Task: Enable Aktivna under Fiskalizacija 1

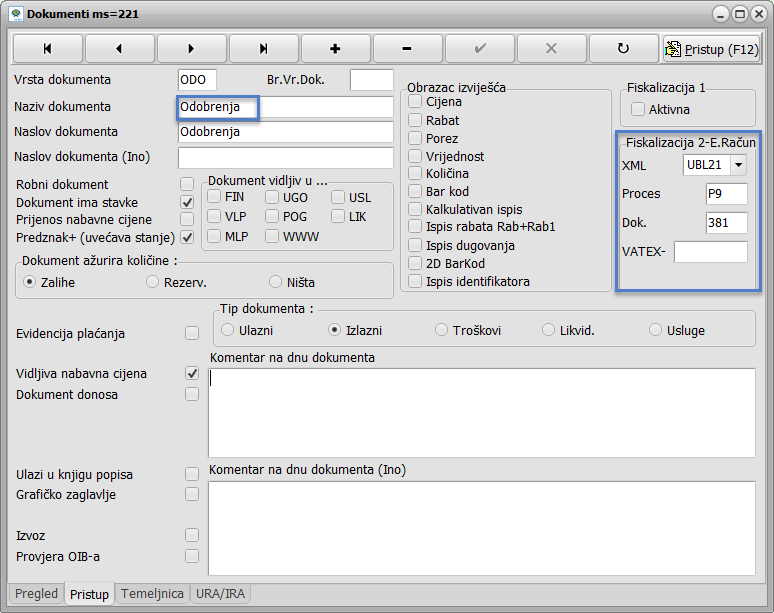Action: coord(638,109)
